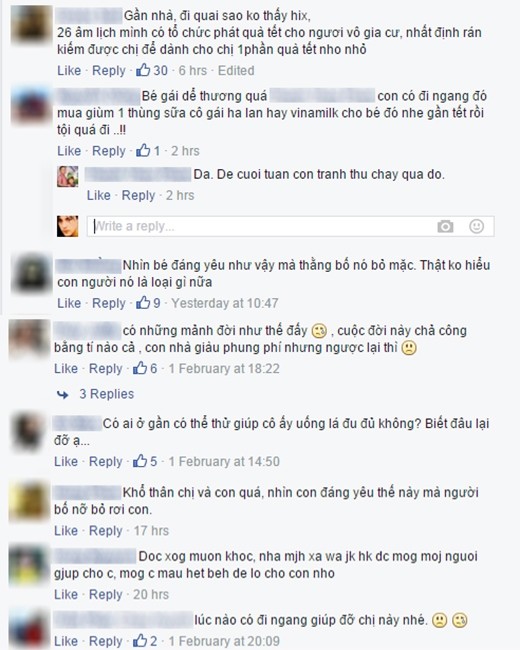Like the 'Da. De cuoi tuan' reply
The width and height of the screenshot is (520, 650).
98,195
